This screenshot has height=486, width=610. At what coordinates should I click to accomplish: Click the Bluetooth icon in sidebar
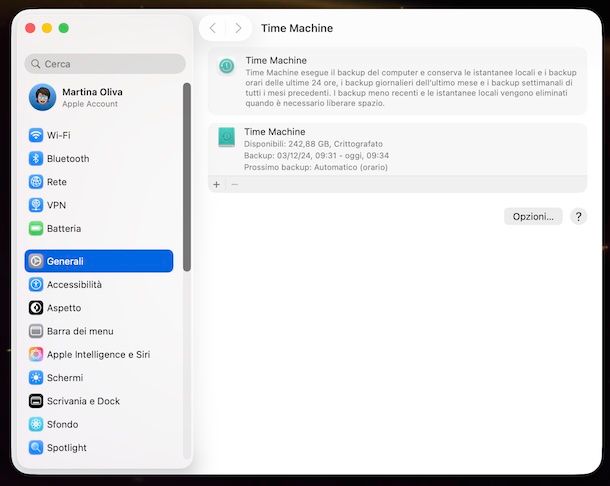36,158
